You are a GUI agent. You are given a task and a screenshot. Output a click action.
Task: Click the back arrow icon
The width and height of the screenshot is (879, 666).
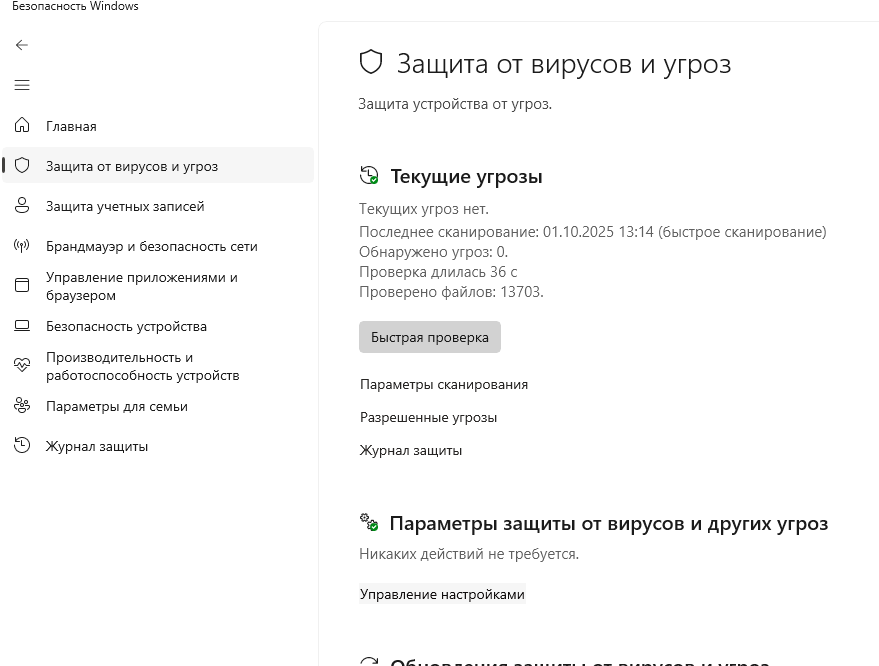(22, 45)
